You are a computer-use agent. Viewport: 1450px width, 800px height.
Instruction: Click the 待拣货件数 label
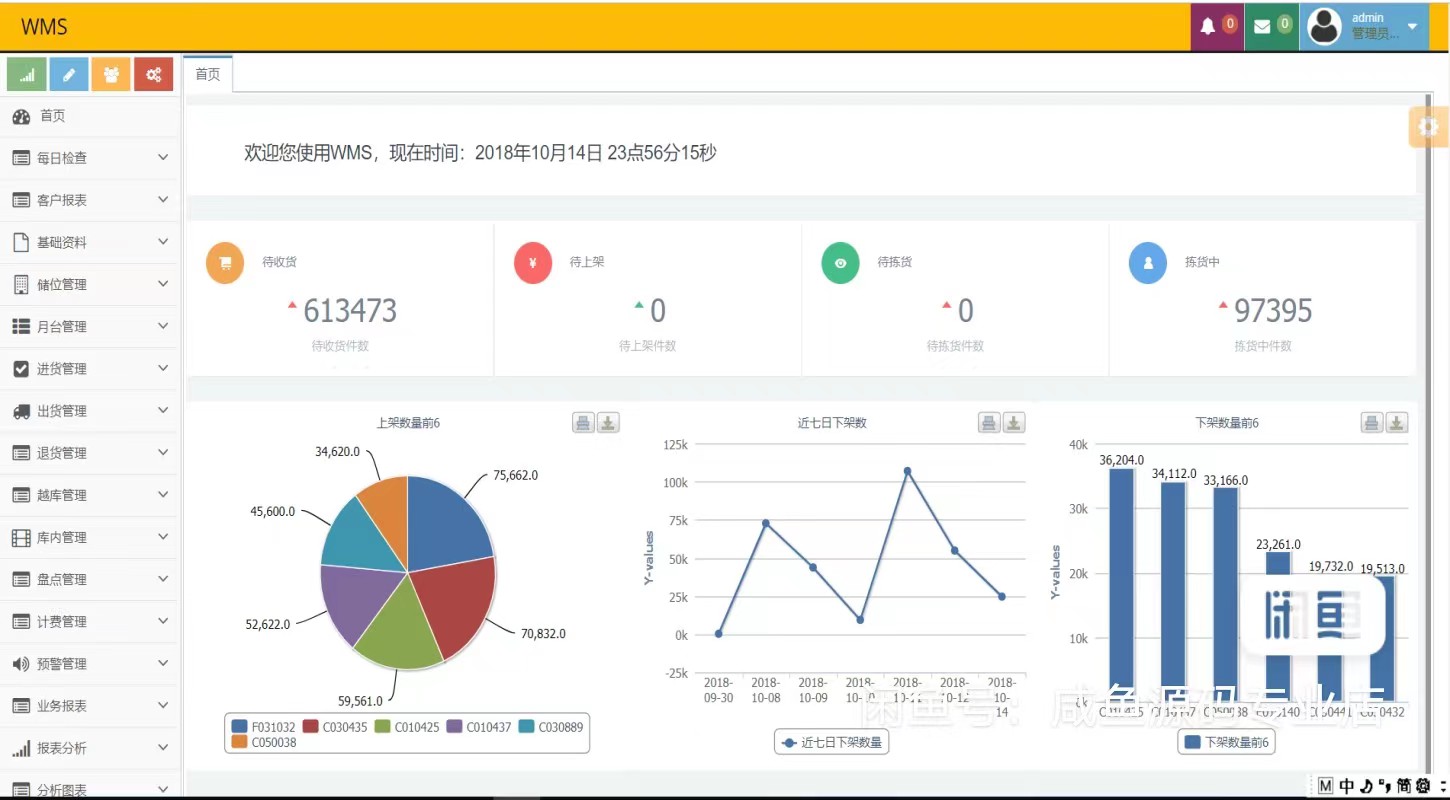[x=955, y=346]
